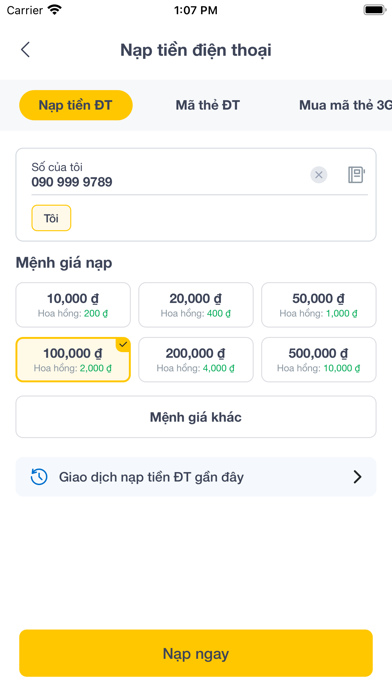
Task: Open the contacts book icon
Action: pyautogui.click(x=356, y=175)
